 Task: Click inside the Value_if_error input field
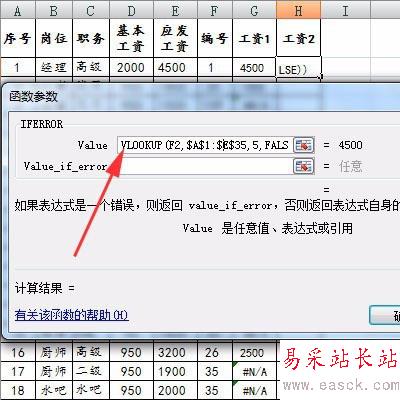[205, 166]
